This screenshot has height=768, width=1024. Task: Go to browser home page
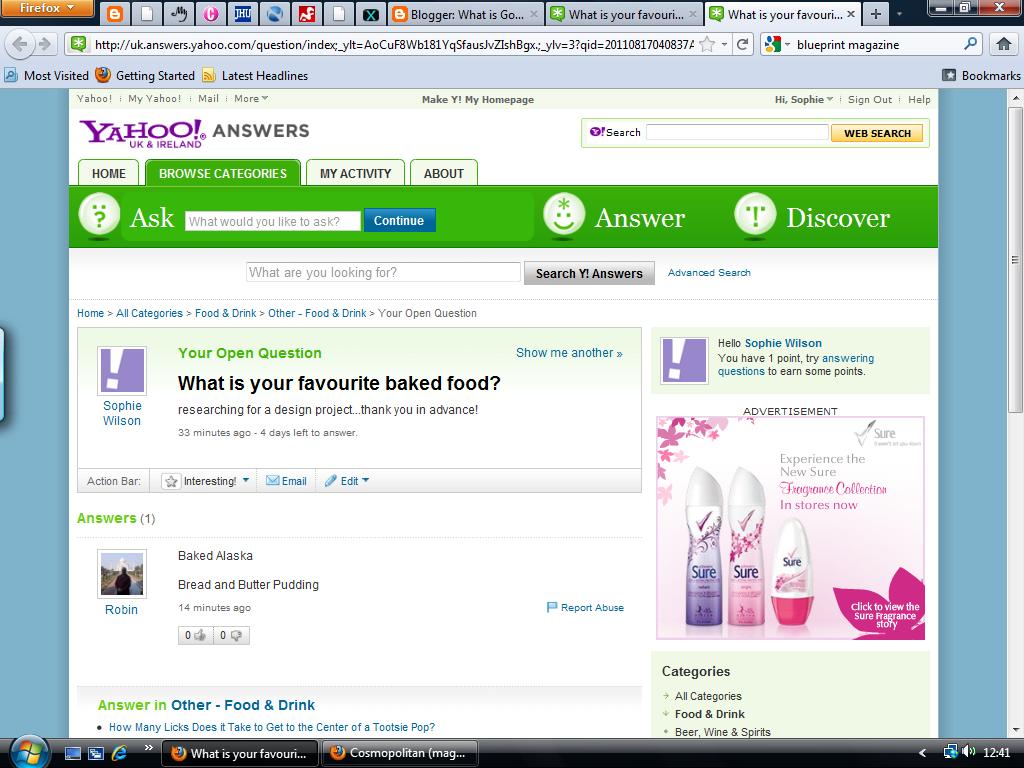tap(1004, 44)
